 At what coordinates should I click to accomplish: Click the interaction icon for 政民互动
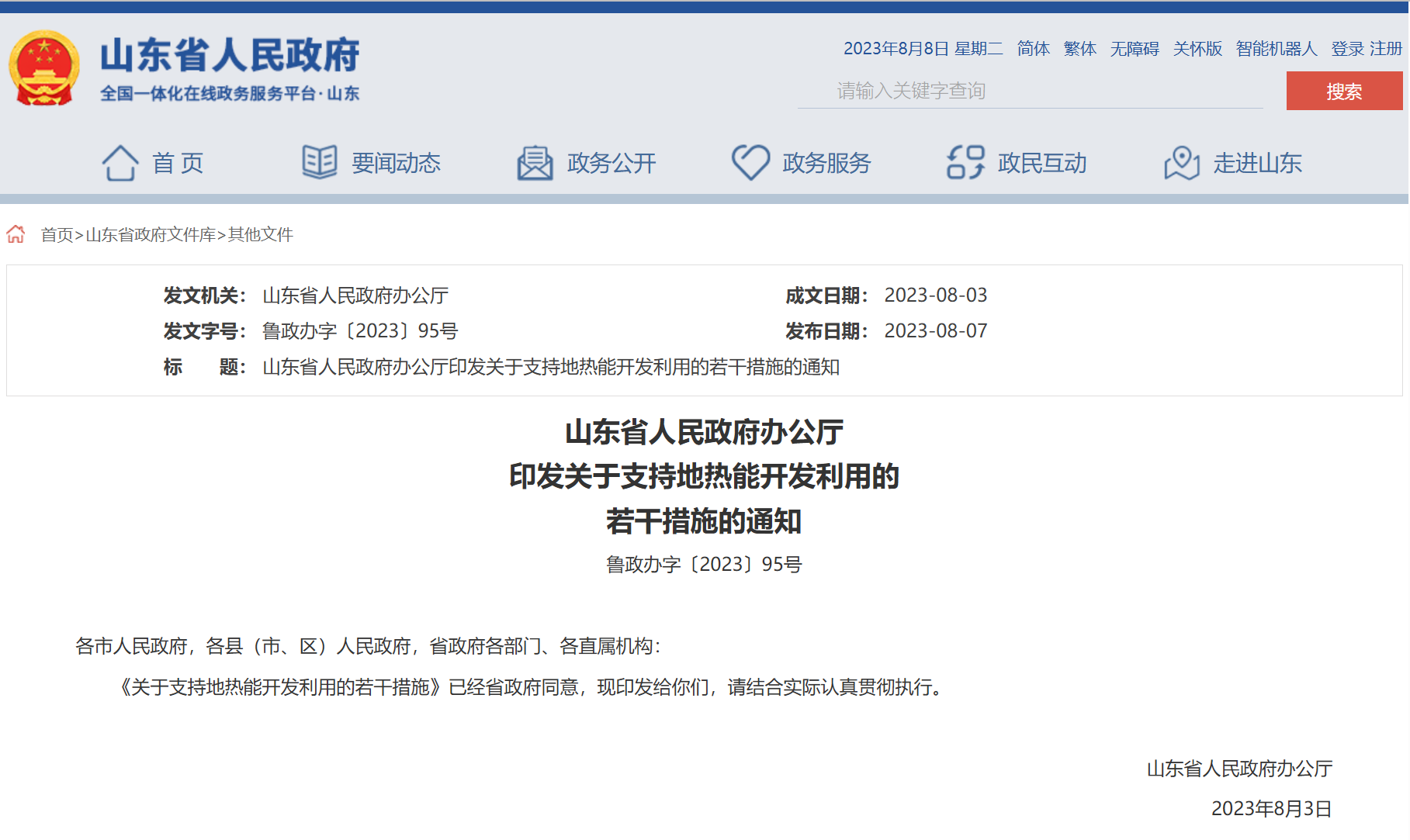965,163
